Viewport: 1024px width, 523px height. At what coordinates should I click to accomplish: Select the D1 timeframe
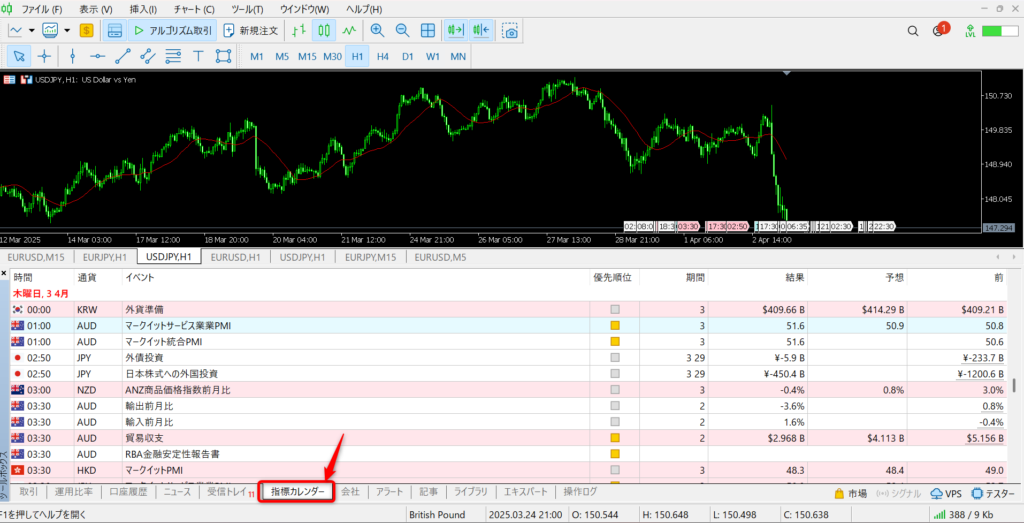(408, 56)
